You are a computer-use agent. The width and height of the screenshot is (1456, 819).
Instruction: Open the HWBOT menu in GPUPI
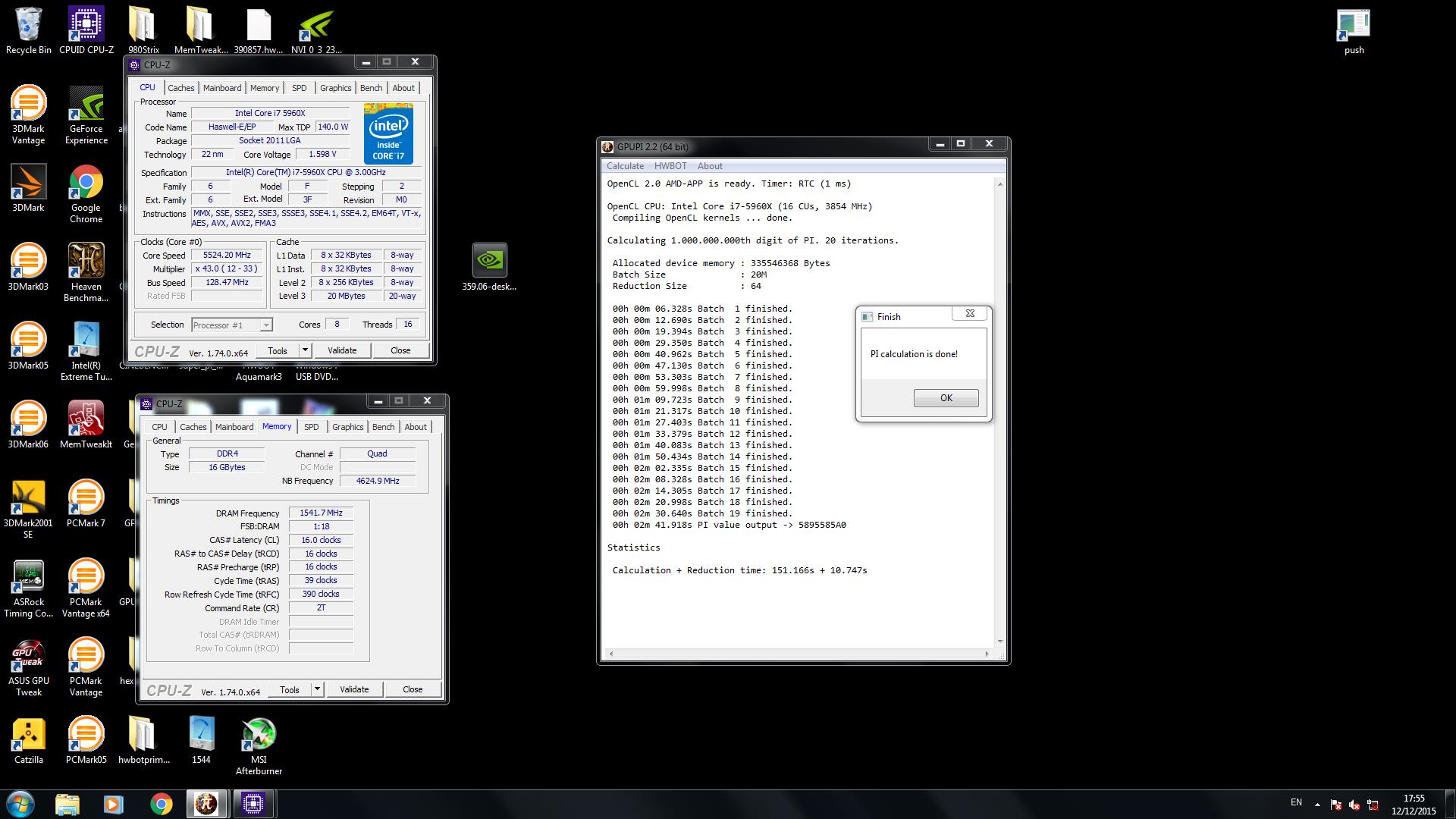coord(670,166)
